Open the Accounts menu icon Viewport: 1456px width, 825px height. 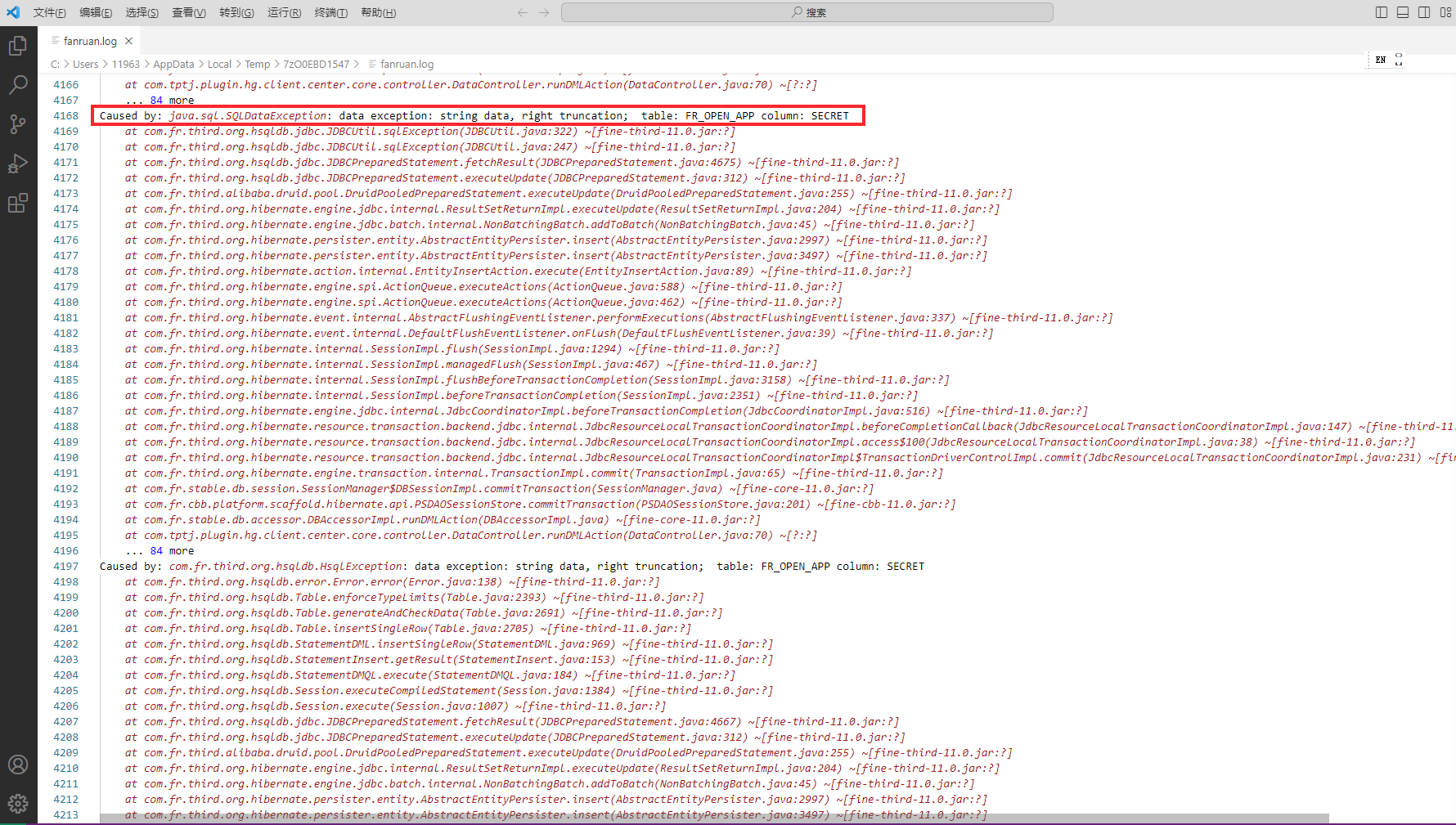(18, 764)
